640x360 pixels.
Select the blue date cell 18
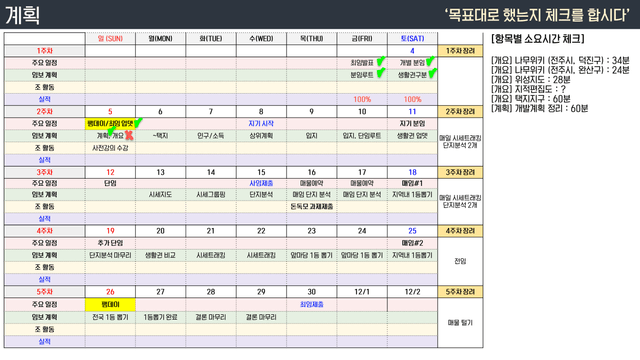tap(412, 172)
